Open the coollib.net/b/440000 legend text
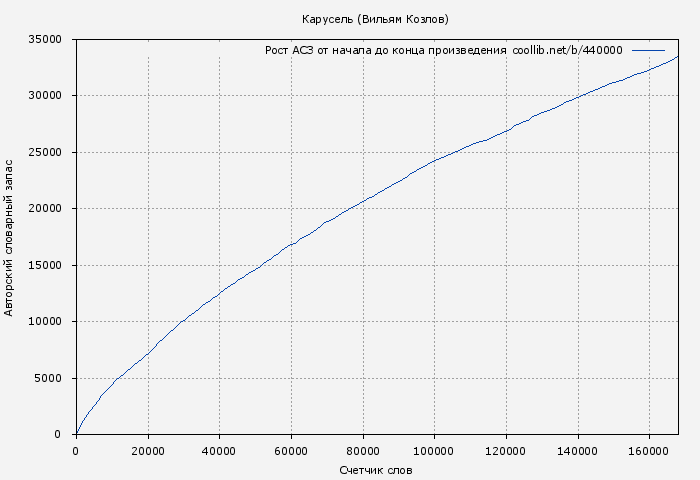This screenshot has width=700, height=480. [567, 51]
